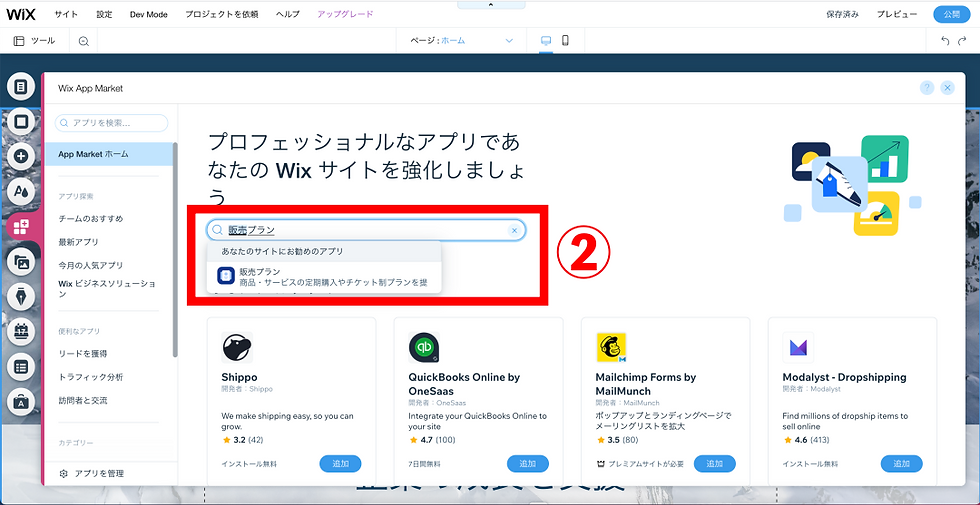
Task: Switch to desktop view icon
Action: [x=546, y=41]
